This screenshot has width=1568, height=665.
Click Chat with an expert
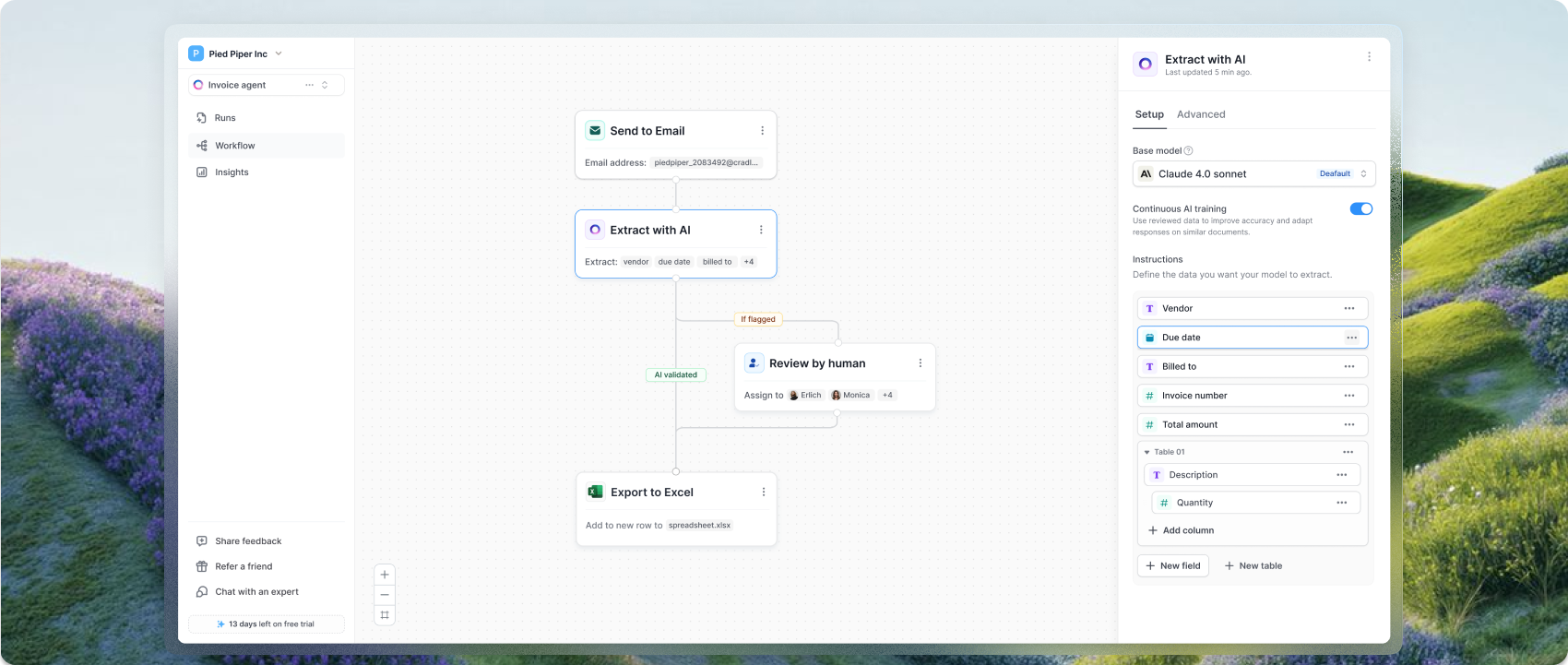click(248, 592)
